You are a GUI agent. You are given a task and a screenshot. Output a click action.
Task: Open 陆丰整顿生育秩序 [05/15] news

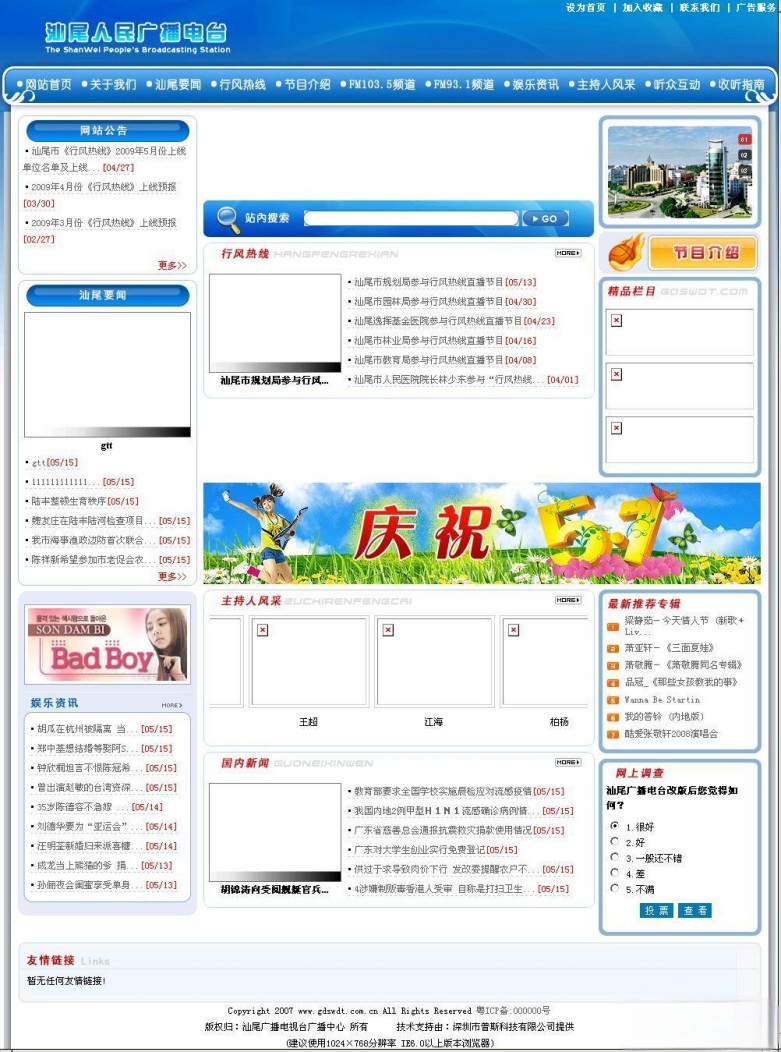85,501
